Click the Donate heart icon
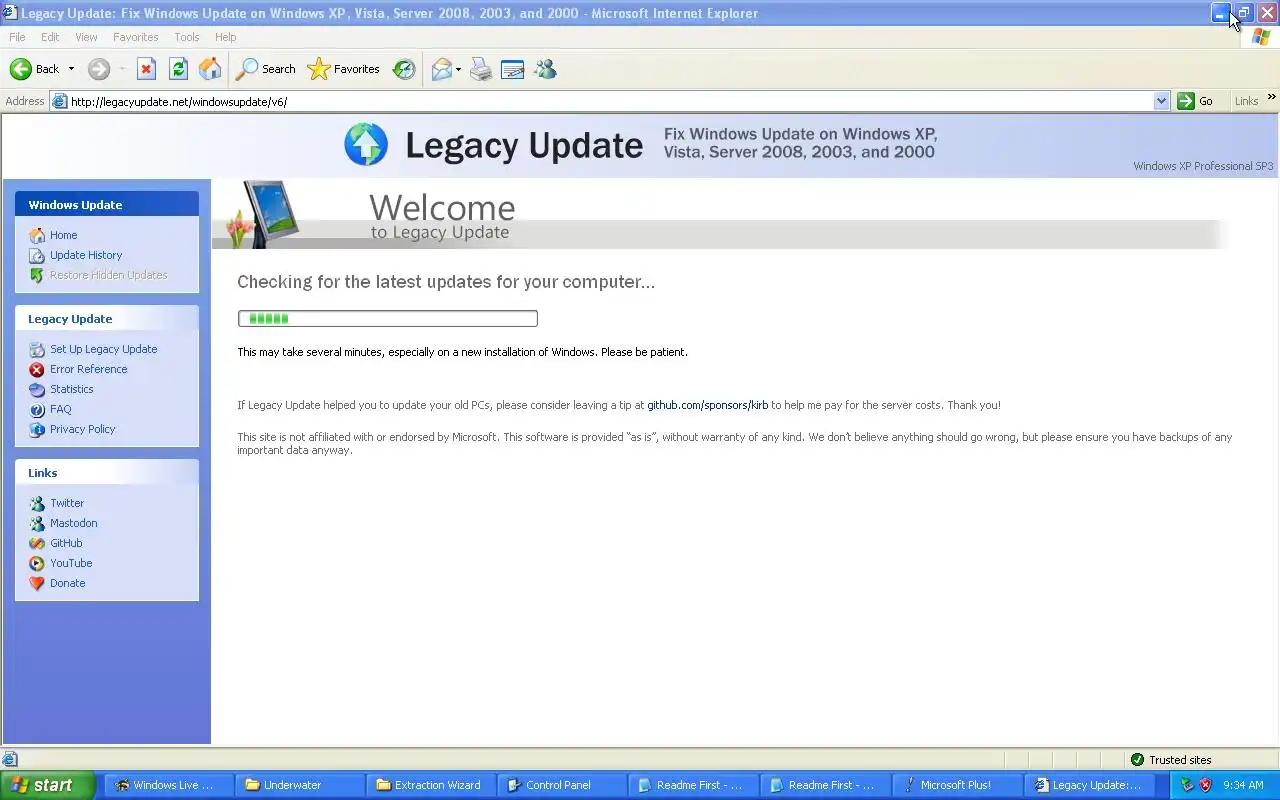Viewport: 1280px width, 800px height. (x=37, y=583)
